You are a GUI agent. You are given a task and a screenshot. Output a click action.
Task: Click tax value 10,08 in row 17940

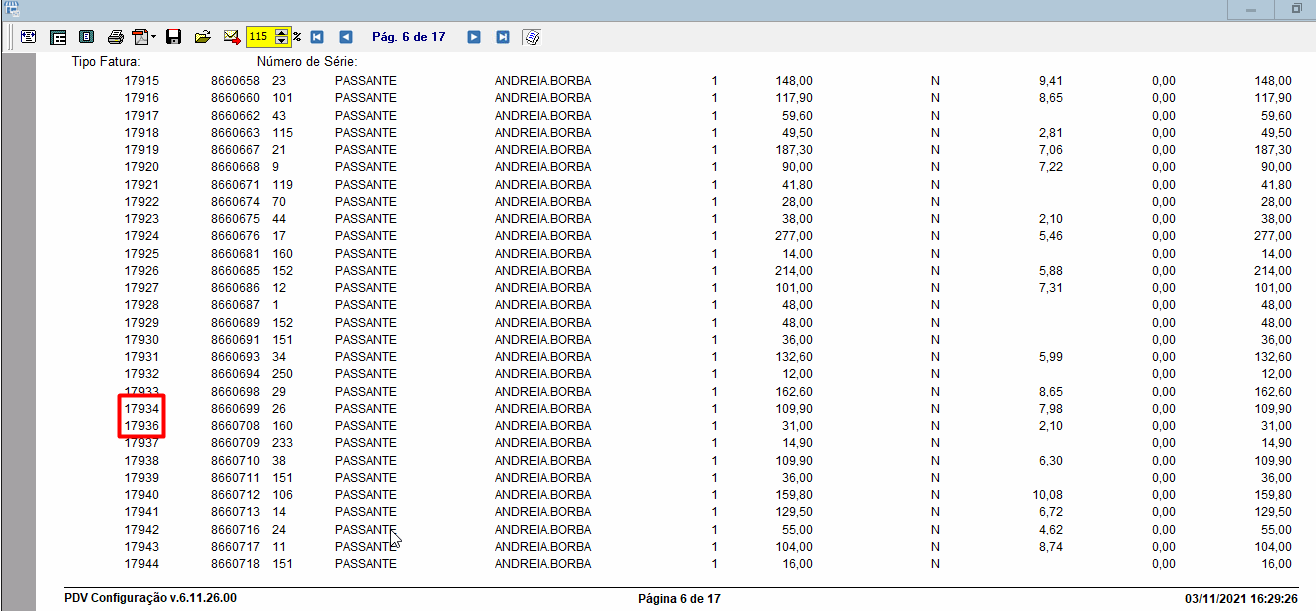pos(1047,495)
